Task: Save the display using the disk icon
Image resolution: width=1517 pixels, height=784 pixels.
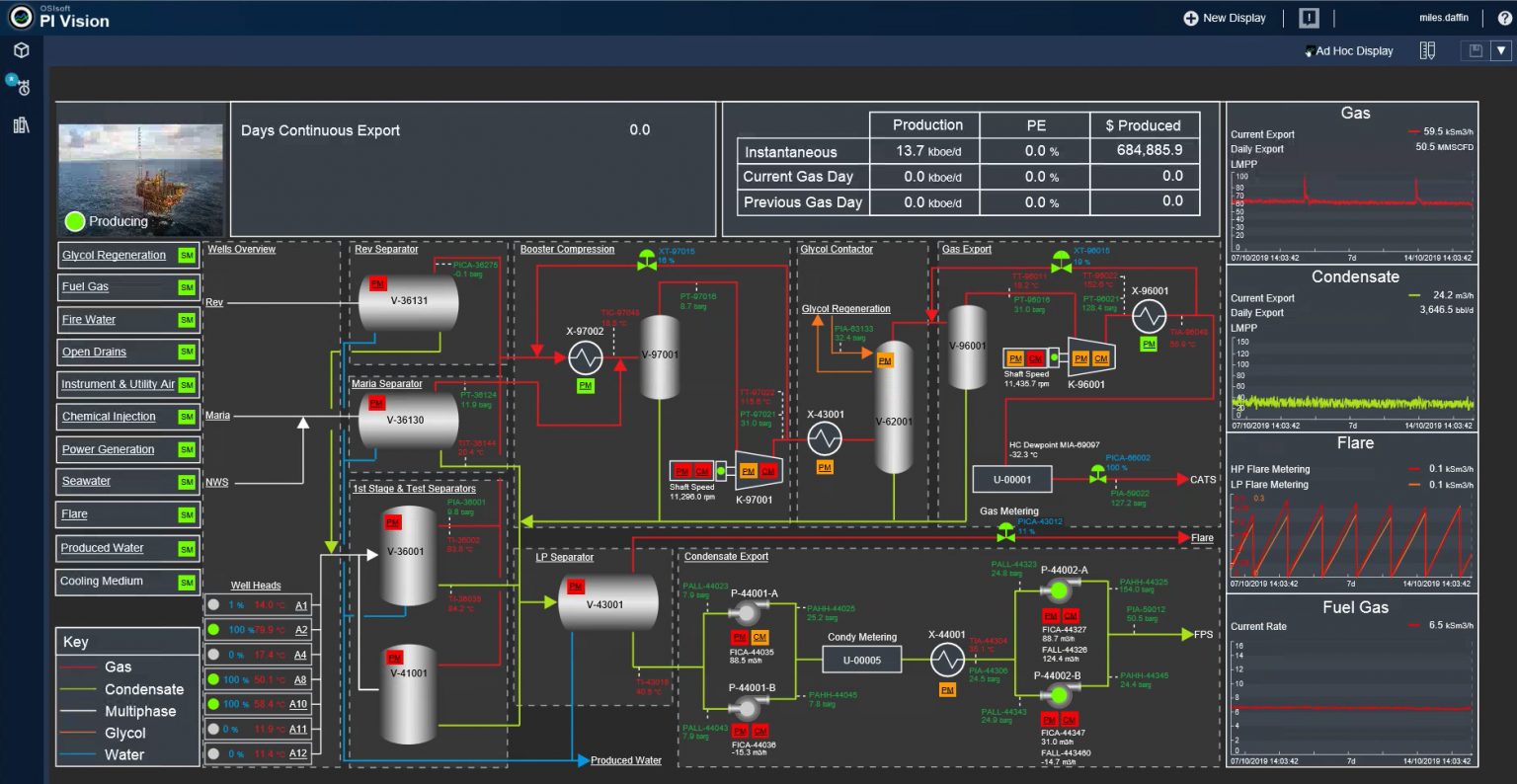Action: coord(1474,50)
